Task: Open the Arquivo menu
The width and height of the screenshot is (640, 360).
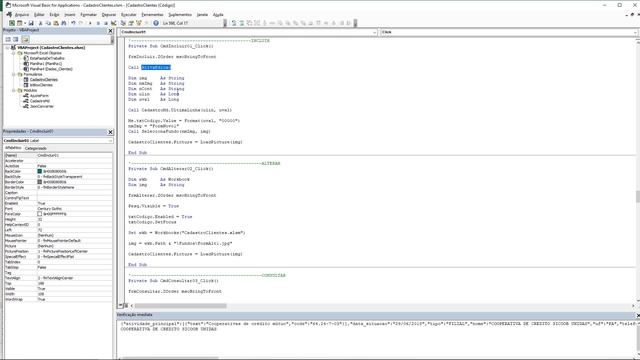Action: pyautogui.click(x=22, y=14)
